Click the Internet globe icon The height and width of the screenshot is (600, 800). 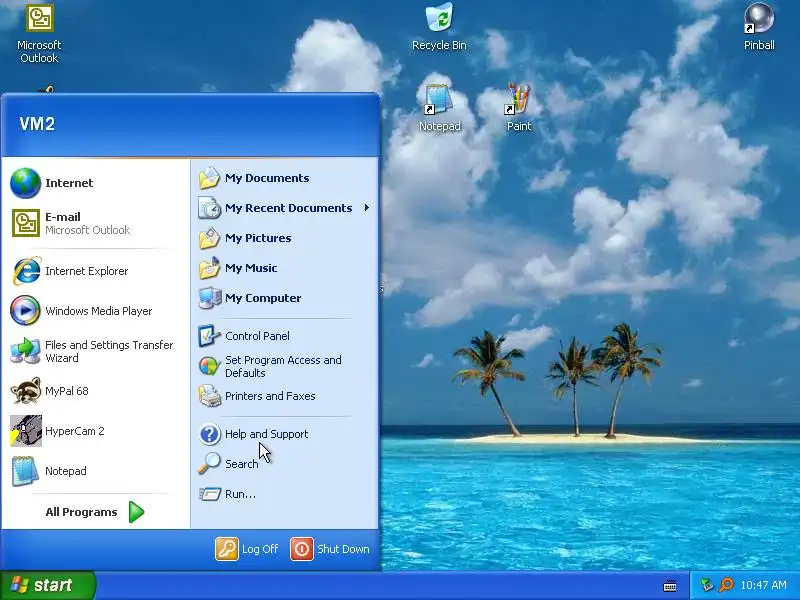pyautogui.click(x=25, y=183)
